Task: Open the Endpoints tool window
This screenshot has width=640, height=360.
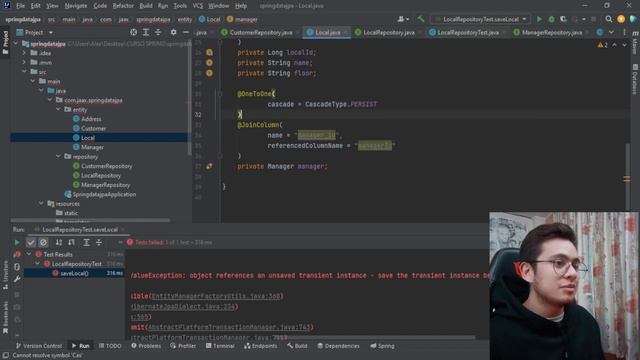Action: coord(260,346)
